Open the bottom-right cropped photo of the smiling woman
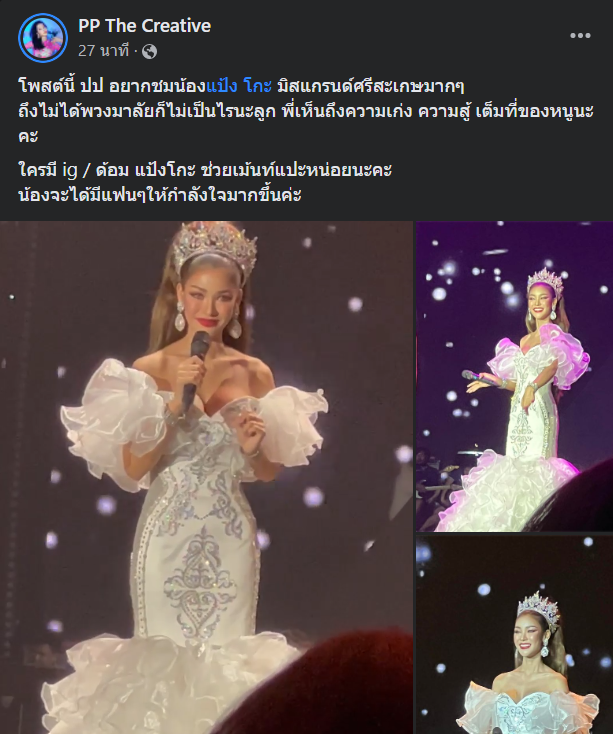Image resolution: width=613 pixels, height=734 pixels. pos(515,635)
